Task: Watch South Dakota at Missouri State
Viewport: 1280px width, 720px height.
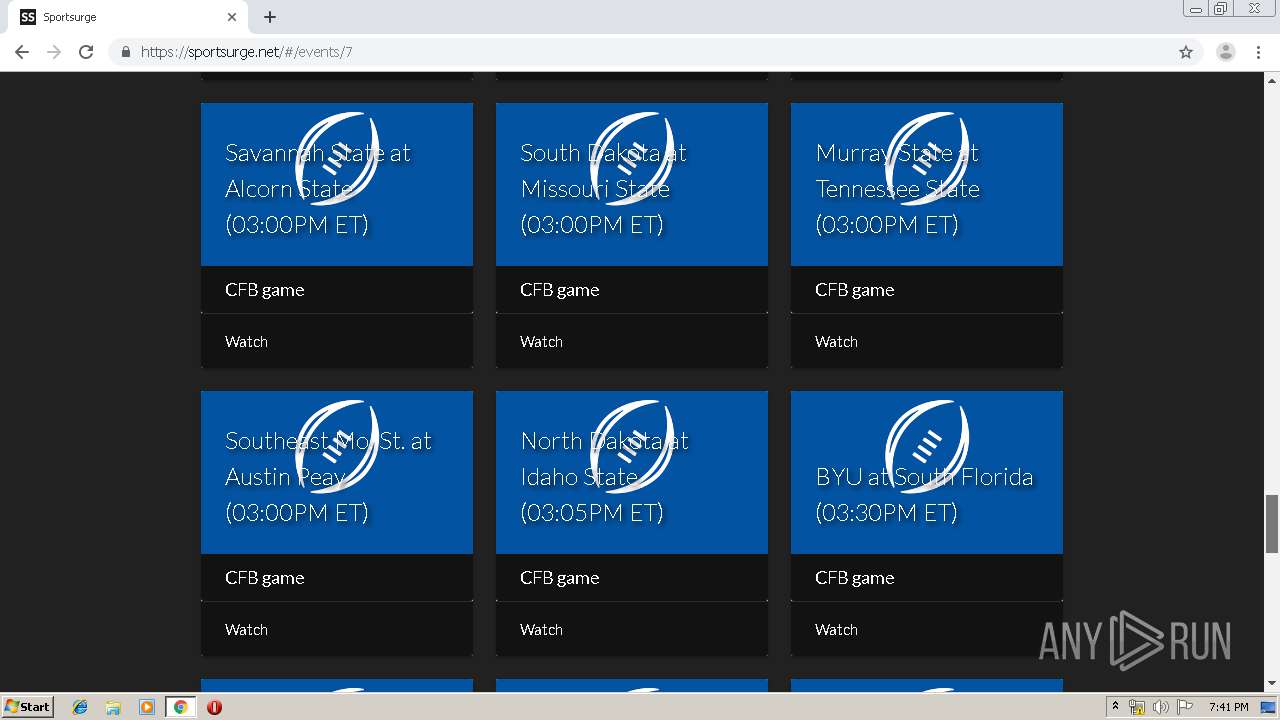Action: pyautogui.click(x=541, y=342)
